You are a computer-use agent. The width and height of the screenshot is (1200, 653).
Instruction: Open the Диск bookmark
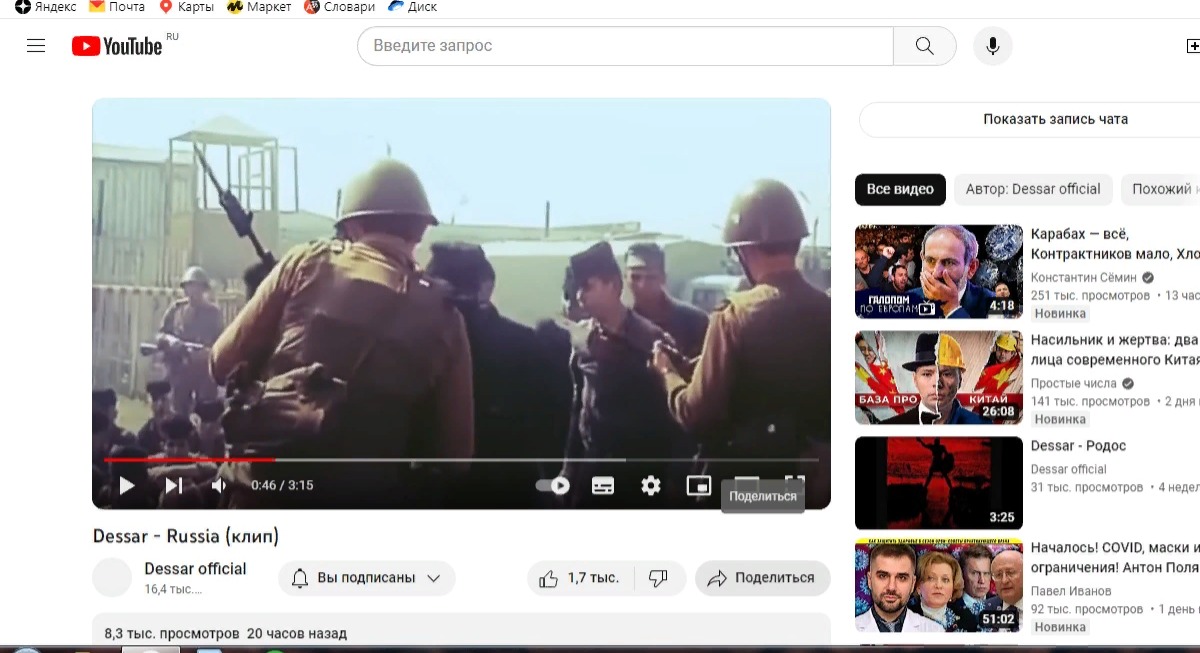413,7
